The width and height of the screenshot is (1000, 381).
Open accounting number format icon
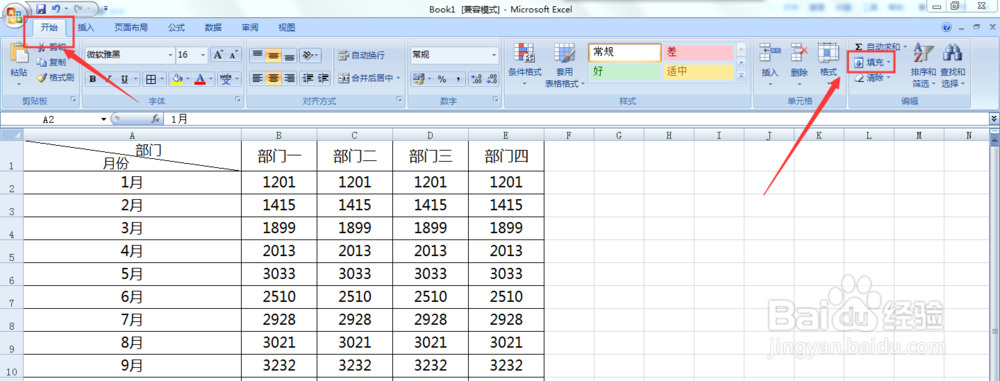pyautogui.click(x=418, y=78)
